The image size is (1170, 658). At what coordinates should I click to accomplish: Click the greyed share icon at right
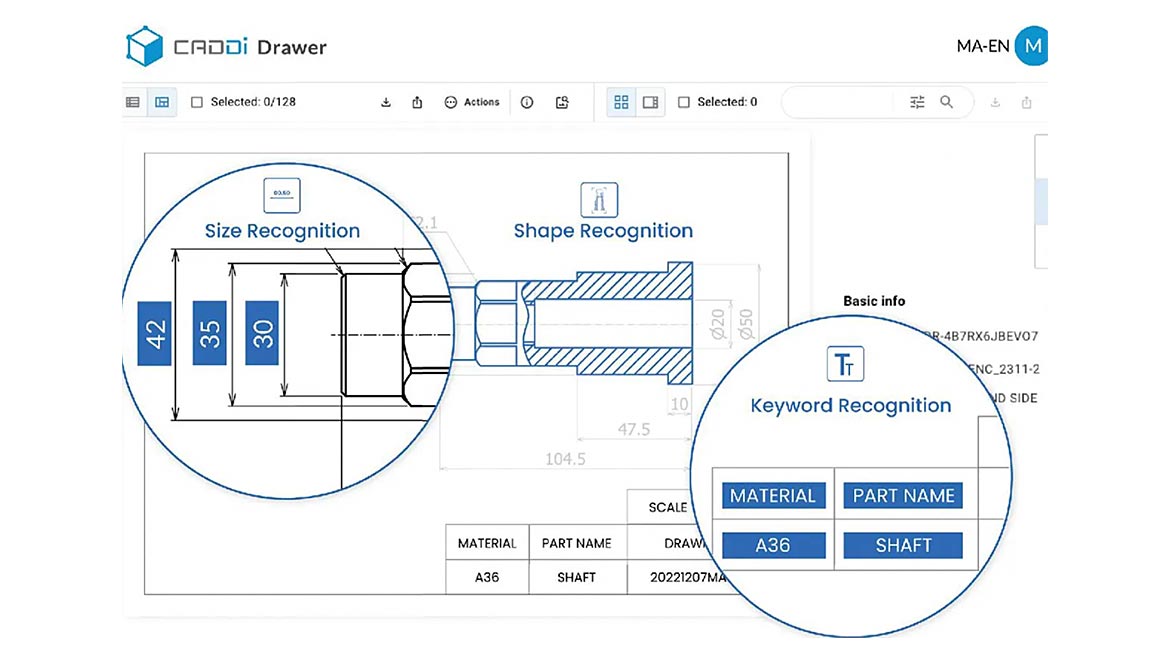(1027, 102)
